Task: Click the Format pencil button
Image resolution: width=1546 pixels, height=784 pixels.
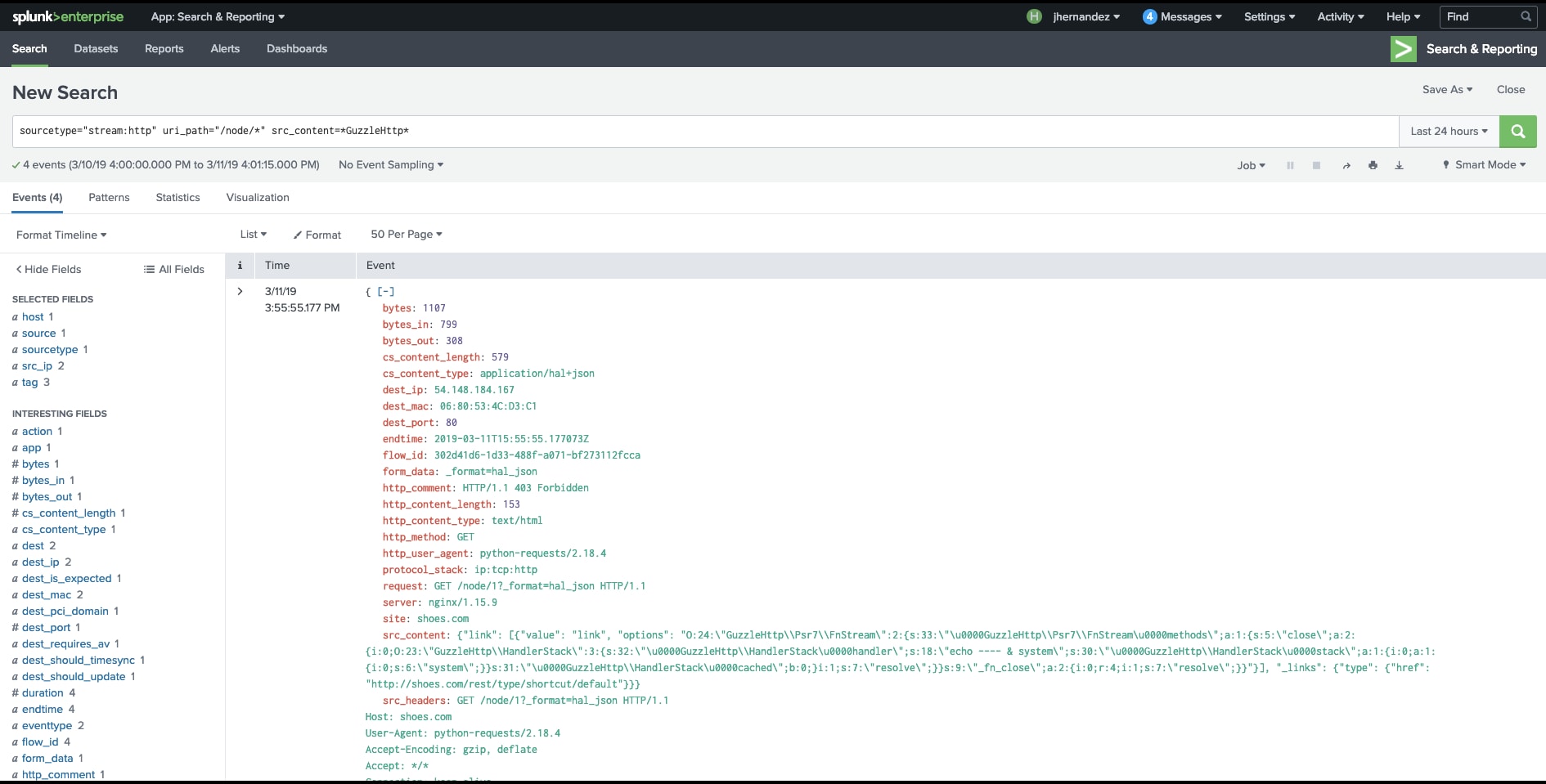Action: pyautogui.click(x=317, y=235)
